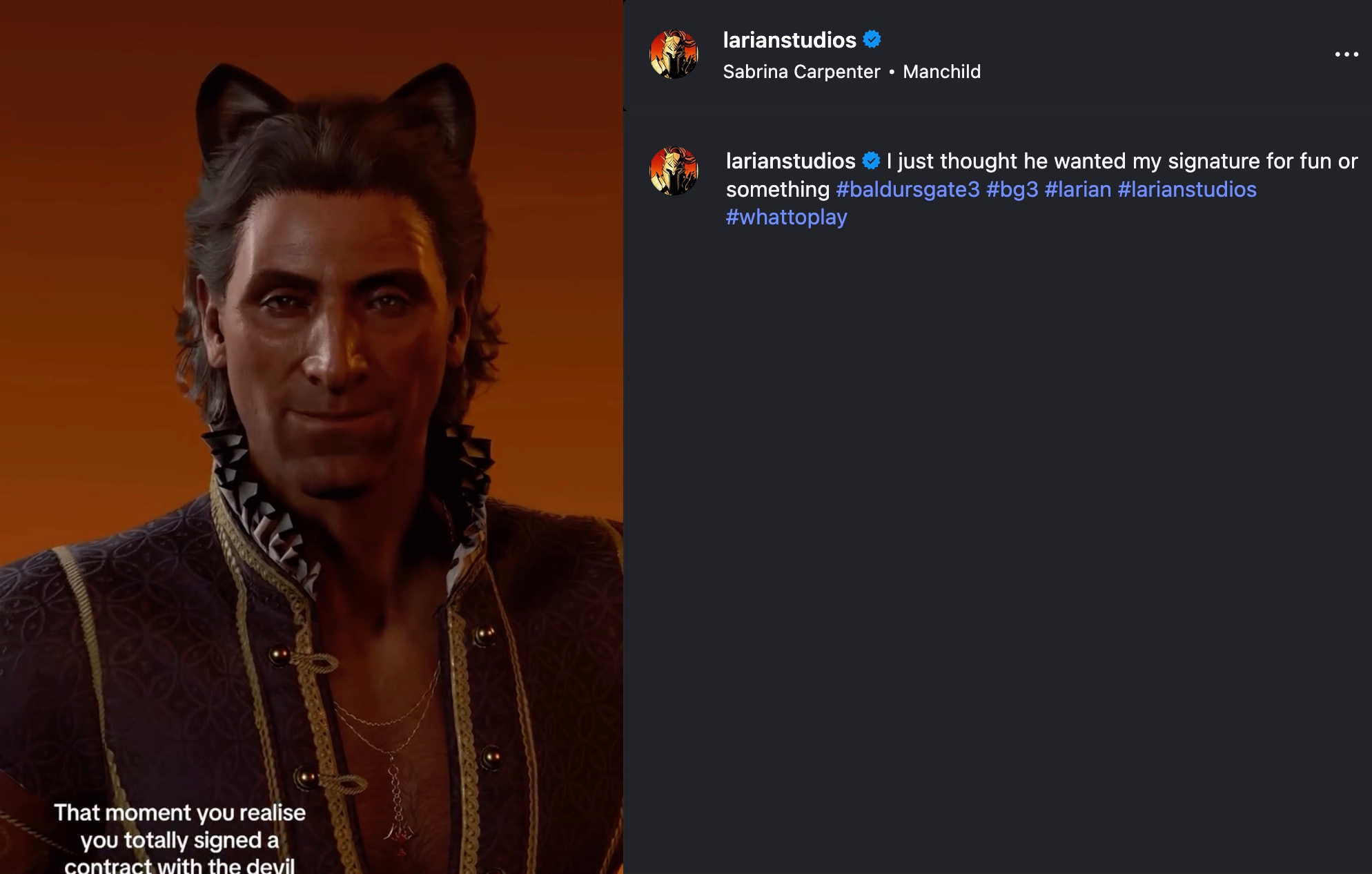Click the larianstudios avatar in the post header
The image size is (1372, 874).
(674, 54)
